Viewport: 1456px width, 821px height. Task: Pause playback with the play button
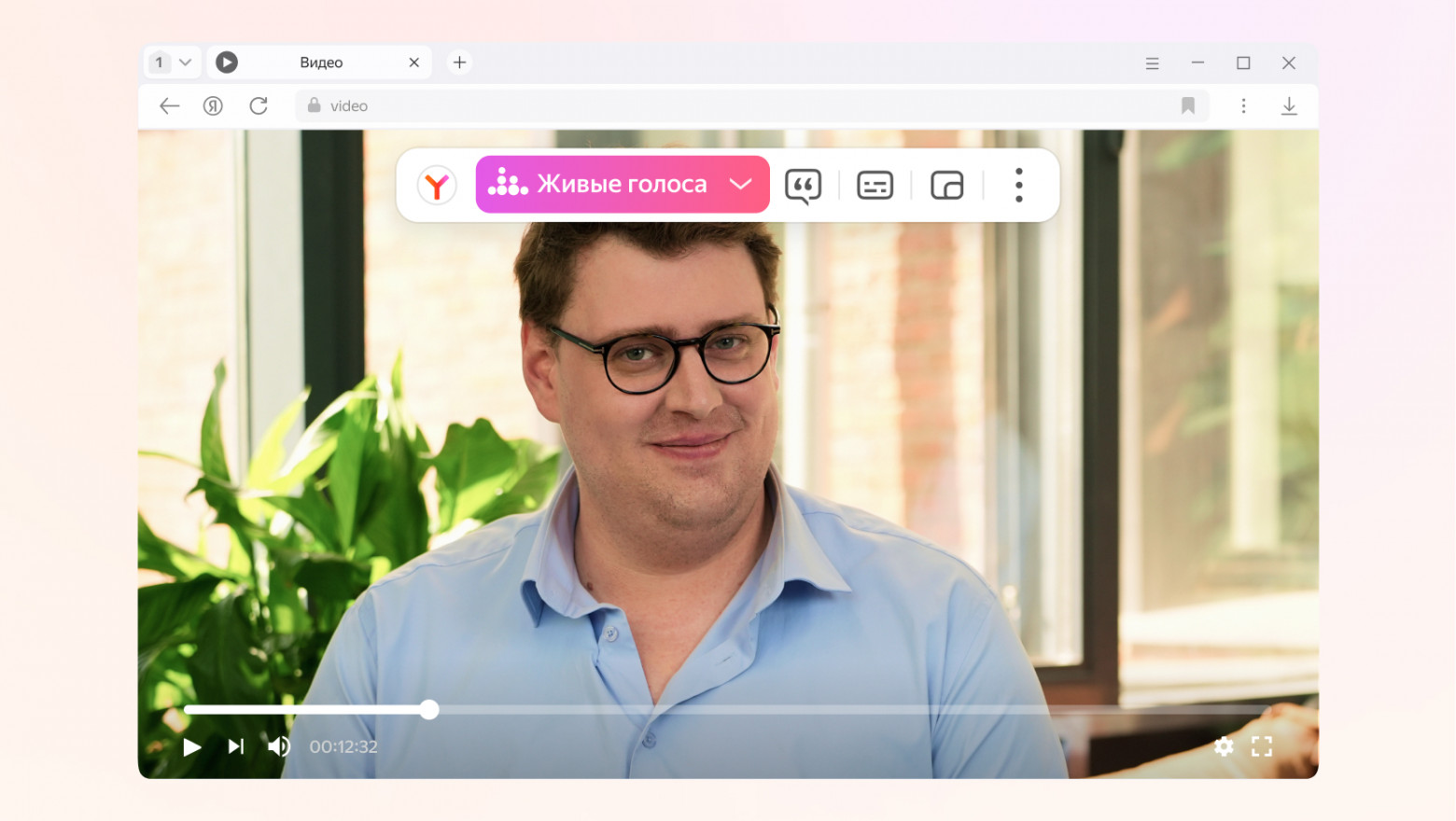[191, 746]
